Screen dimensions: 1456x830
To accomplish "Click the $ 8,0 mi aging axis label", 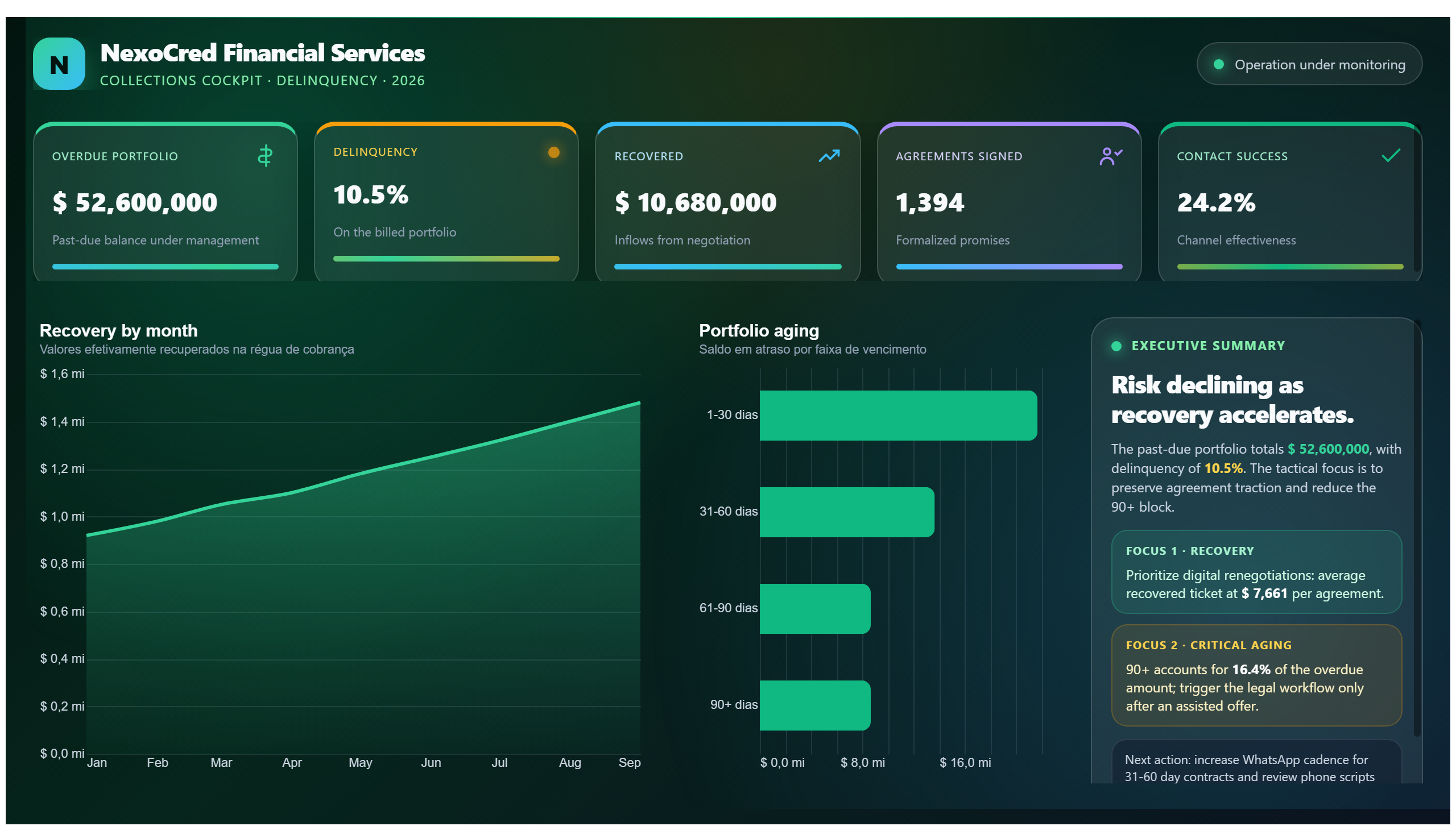I will point(862,763).
